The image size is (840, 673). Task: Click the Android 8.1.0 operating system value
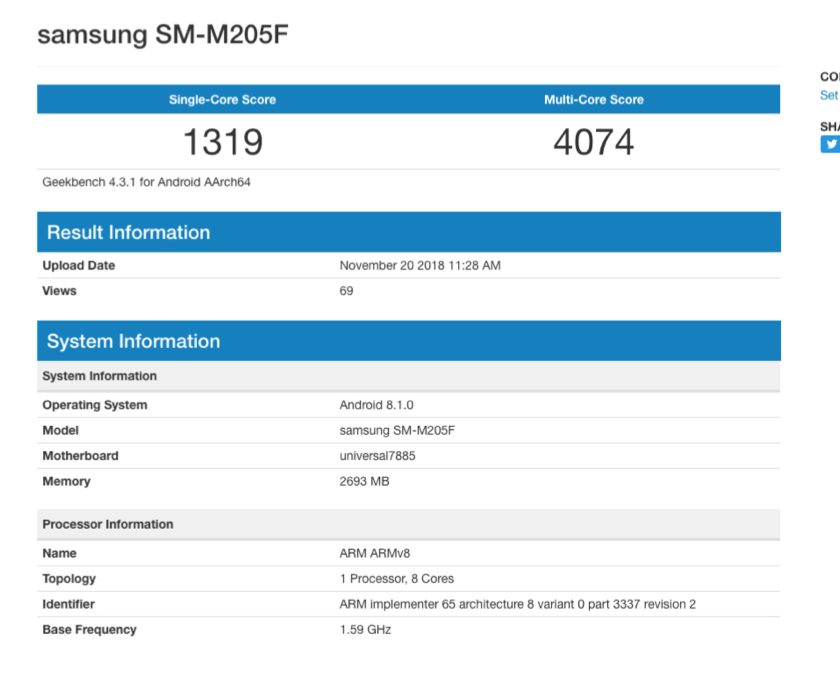coord(376,405)
